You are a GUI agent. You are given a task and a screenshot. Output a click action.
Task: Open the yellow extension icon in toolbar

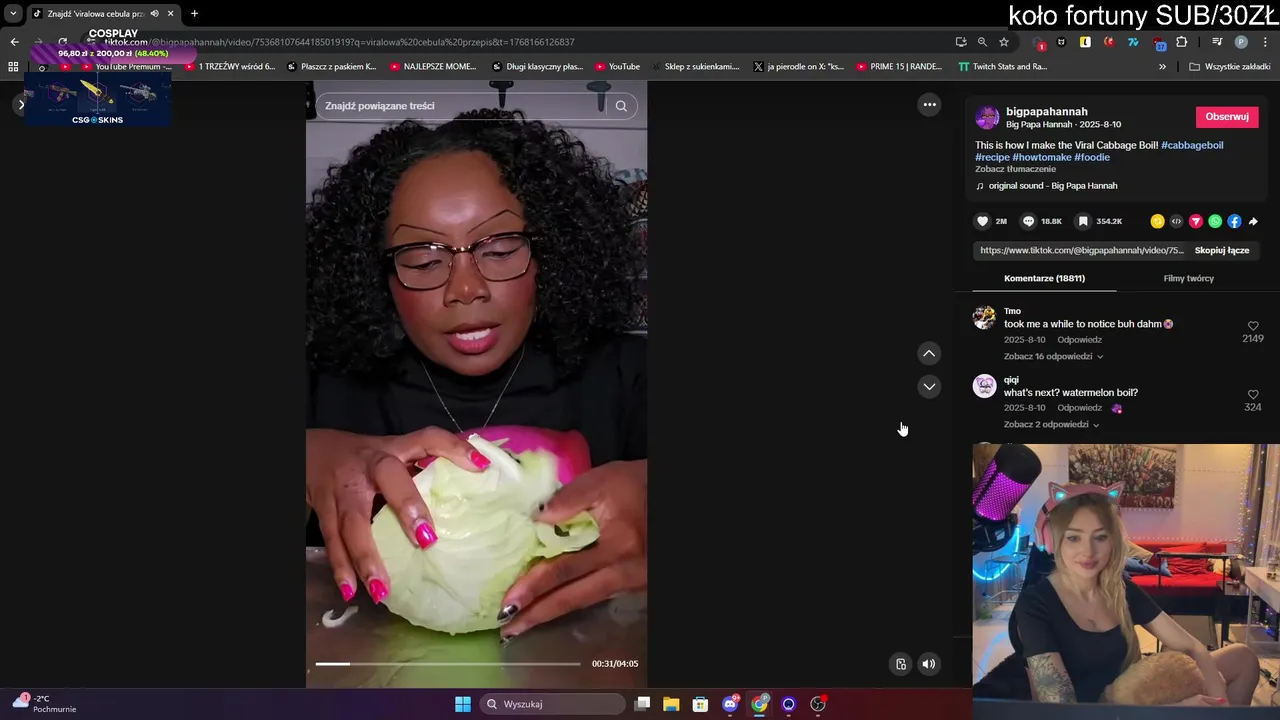1085,42
